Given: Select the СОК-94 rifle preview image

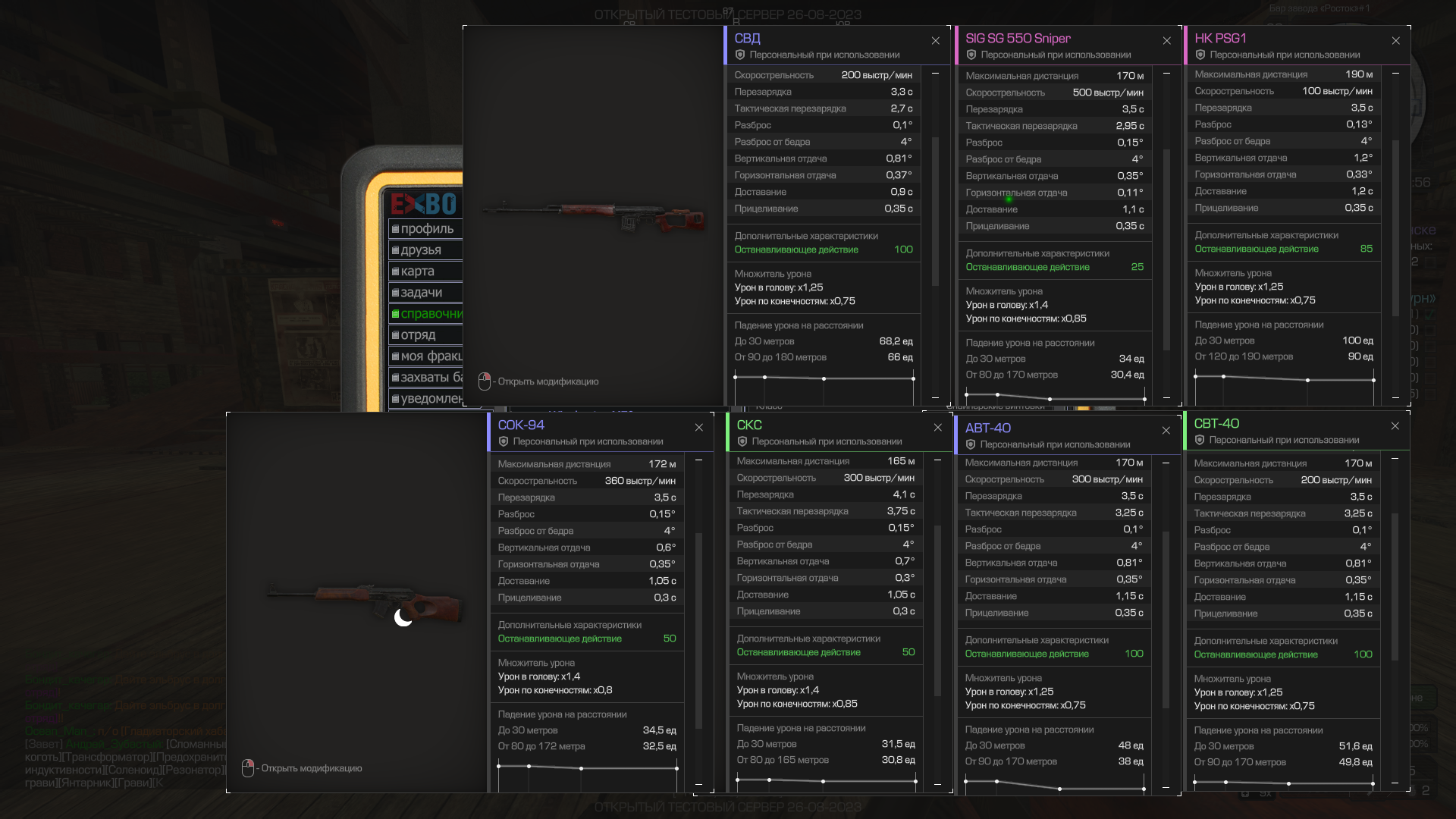Looking at the screenshot, I should click(x=364, y=604).
